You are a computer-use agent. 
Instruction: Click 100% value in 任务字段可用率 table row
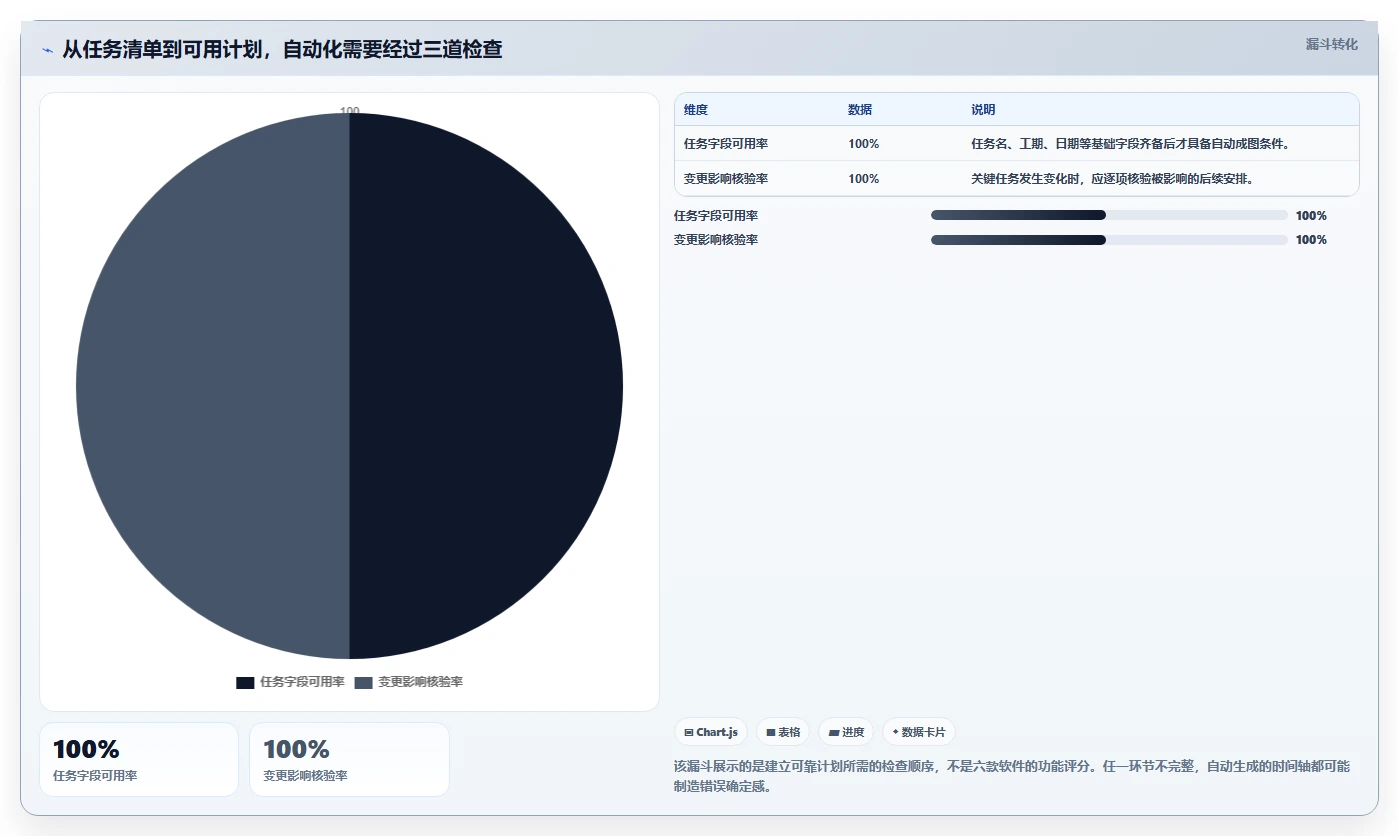[x=863, y=144]
